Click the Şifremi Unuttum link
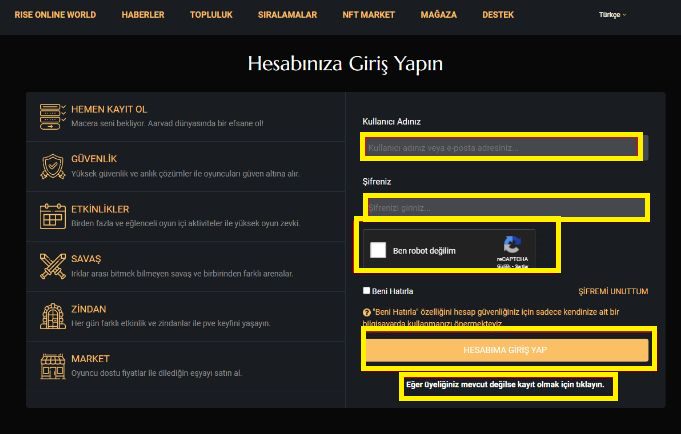Image resolution: width=681 pixels, height=434 pixels. point(613,291)
